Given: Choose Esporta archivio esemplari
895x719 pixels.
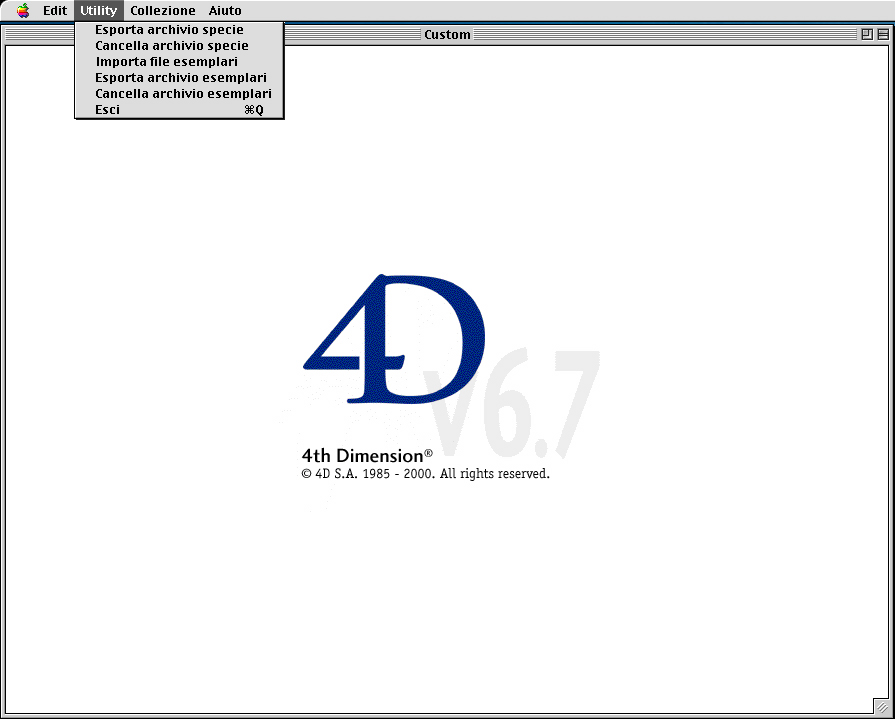Looking at the screenshot, I should [179, 78].
